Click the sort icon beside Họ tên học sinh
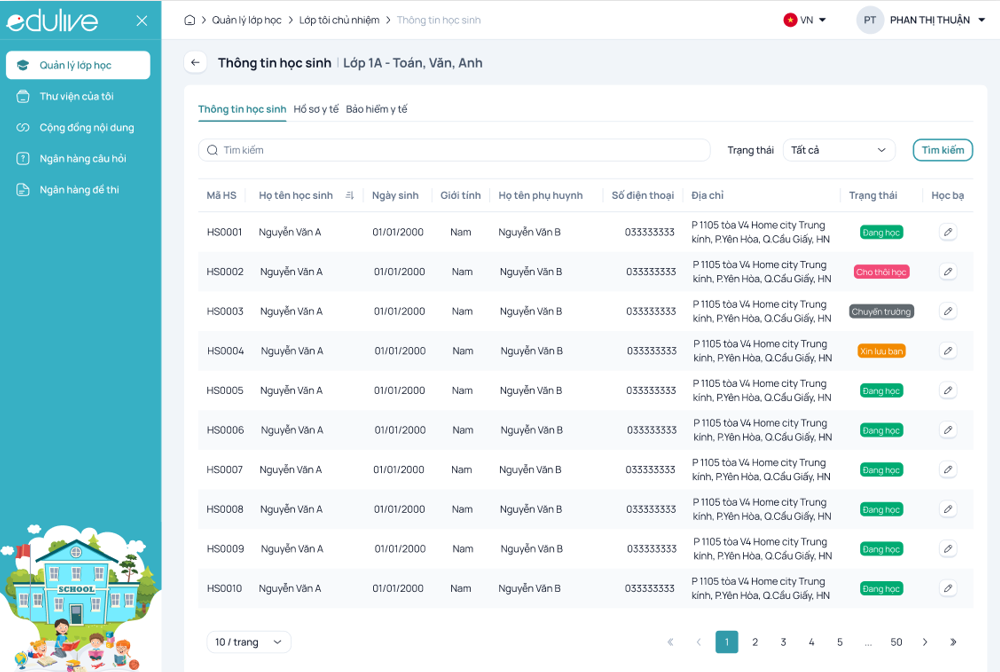This screenshot has width=1000, height=672. pos(350,196)
